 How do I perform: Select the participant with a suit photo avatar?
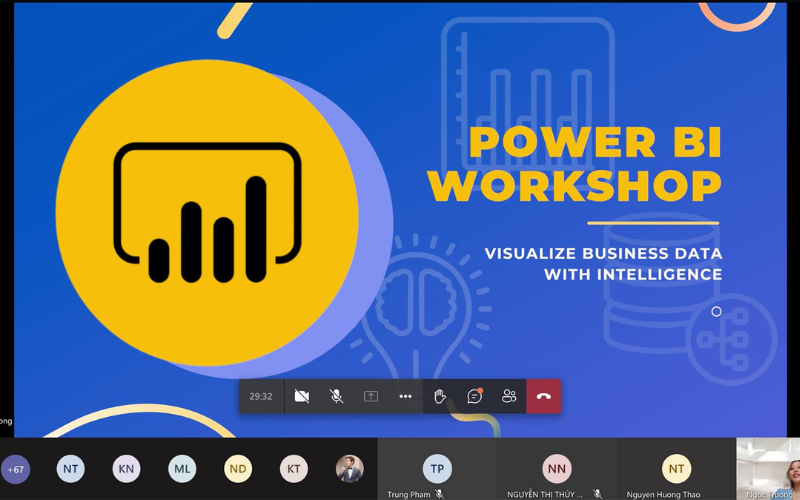point(349,469)
